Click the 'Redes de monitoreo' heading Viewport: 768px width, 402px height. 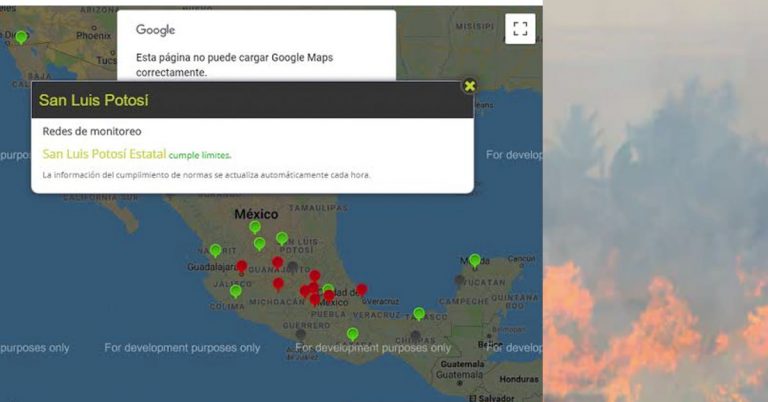click(92, 131)
